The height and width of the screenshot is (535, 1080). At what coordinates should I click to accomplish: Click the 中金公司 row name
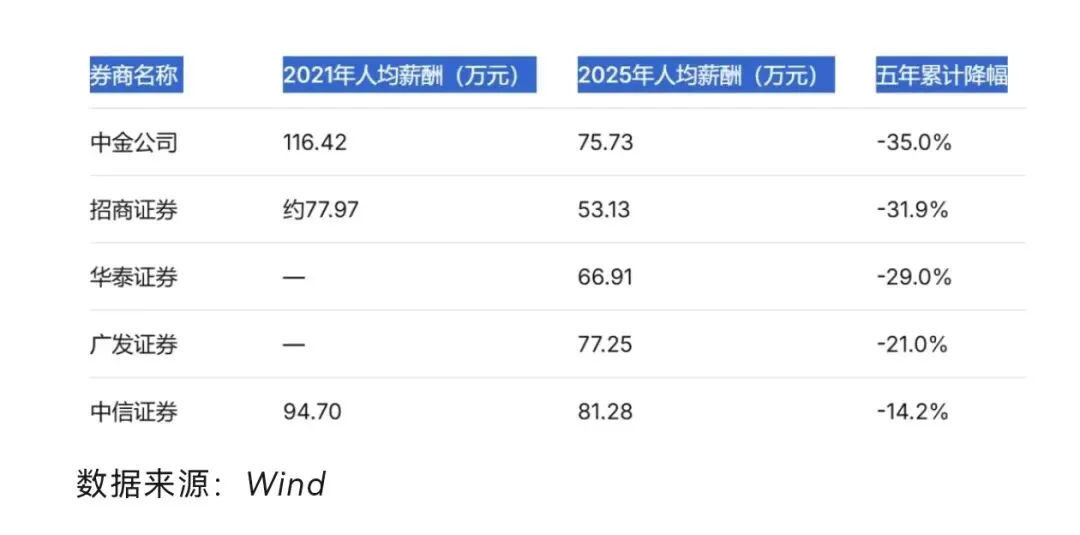click(134, 143)
